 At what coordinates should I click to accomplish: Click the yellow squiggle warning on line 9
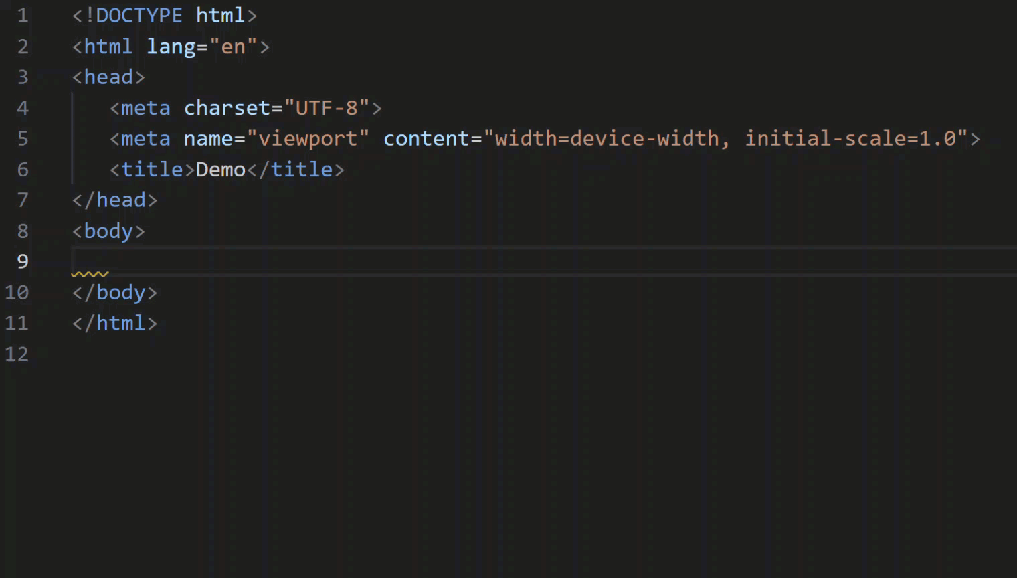(x=90, y=274)
